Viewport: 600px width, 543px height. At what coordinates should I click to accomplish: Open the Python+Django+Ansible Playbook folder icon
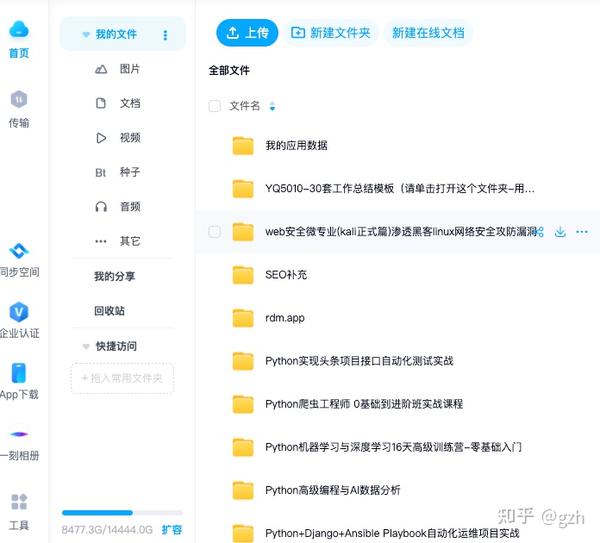pyautogui.click(x=243, y=533)
